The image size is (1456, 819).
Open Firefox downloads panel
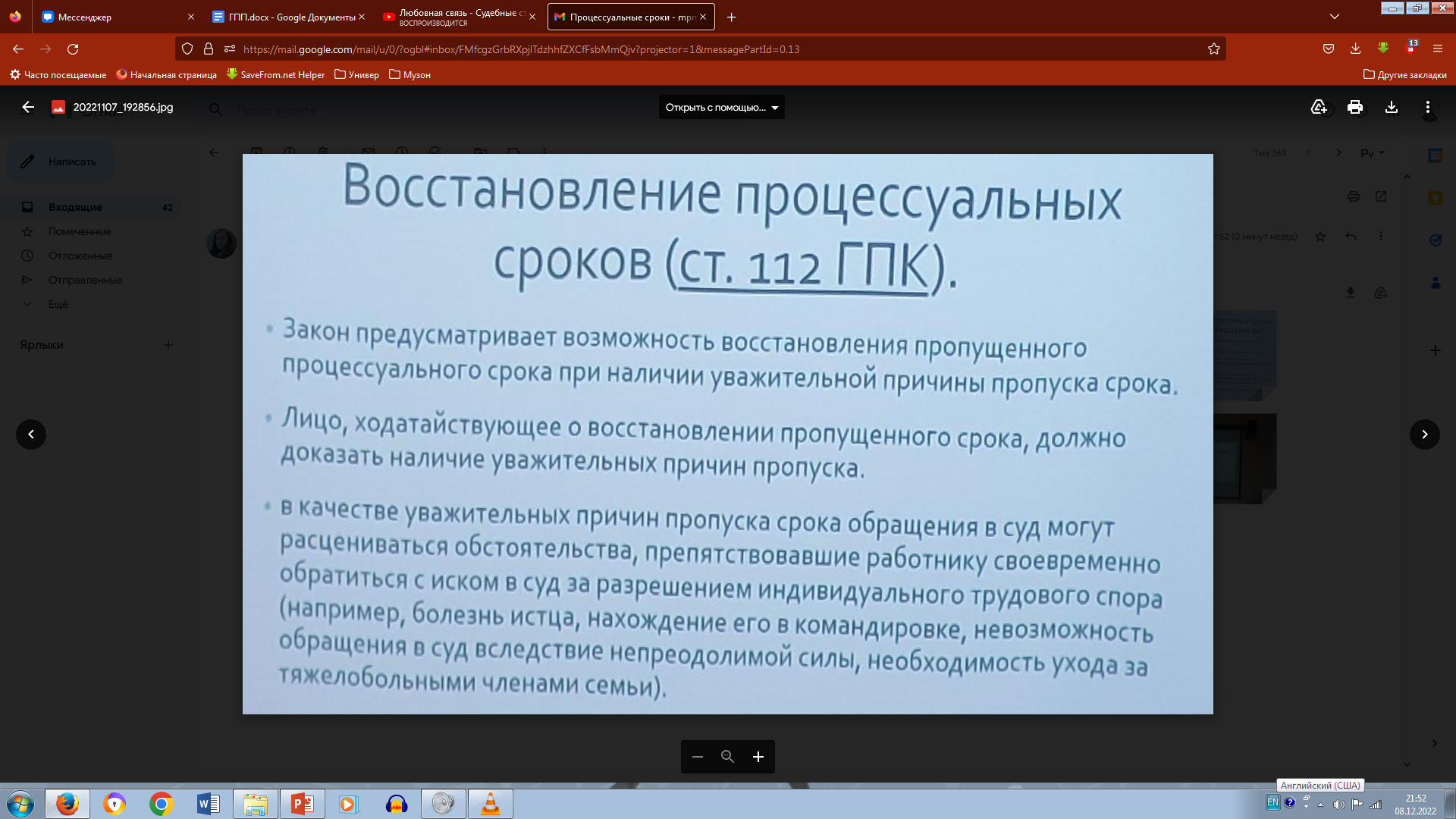point(1356,49)
